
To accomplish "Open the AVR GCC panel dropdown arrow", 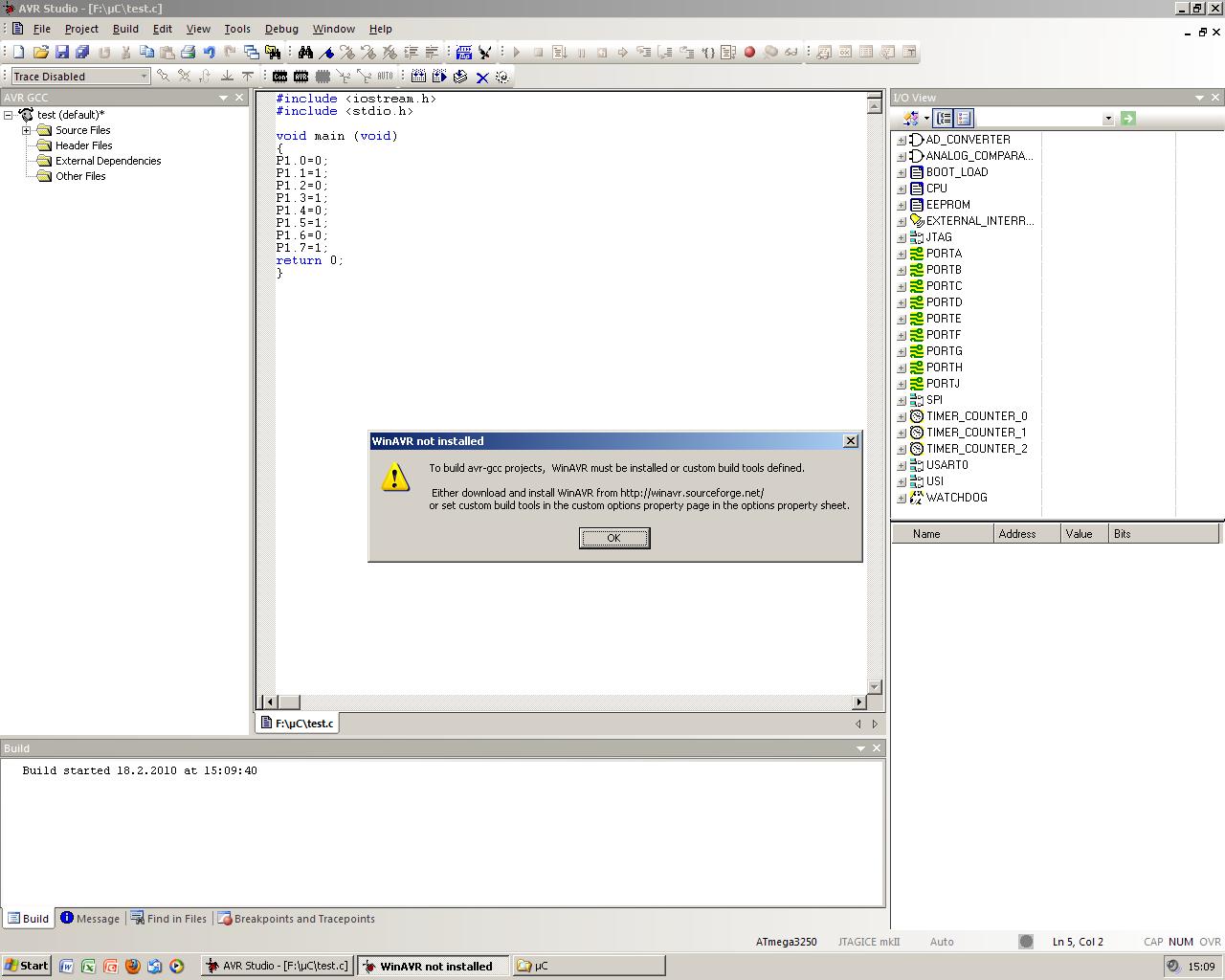I will (223, 98).
